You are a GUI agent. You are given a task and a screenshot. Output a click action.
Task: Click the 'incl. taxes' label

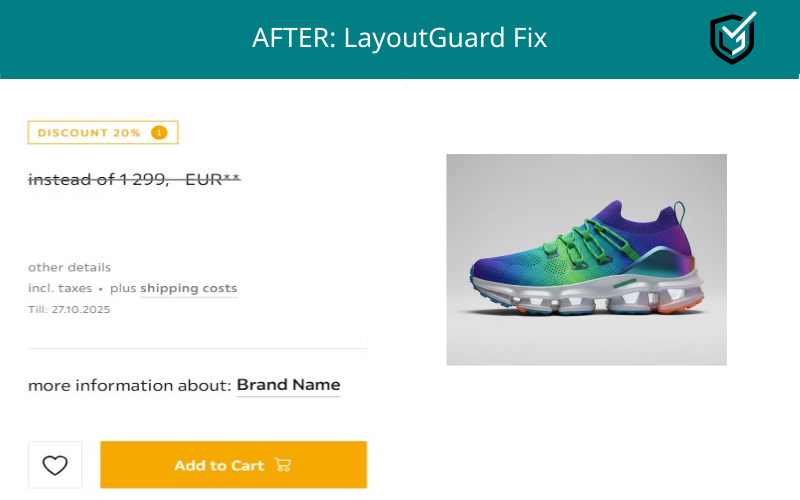click(60, 288)
